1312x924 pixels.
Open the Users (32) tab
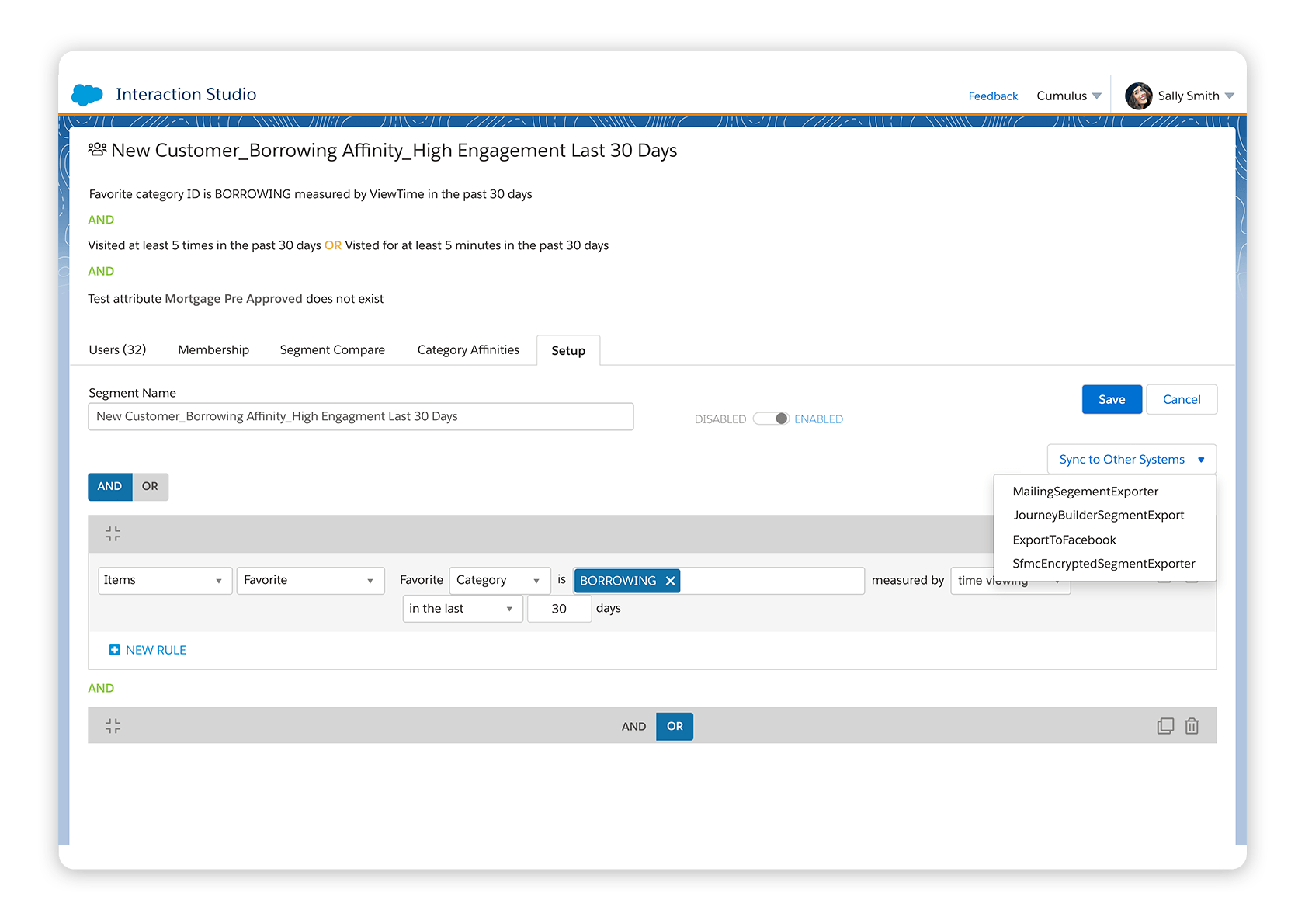click(117, 350)
